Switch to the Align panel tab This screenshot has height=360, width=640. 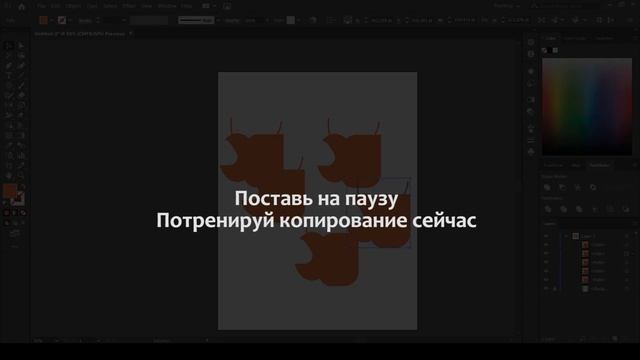pyautogui.click(x=576, y=165)
